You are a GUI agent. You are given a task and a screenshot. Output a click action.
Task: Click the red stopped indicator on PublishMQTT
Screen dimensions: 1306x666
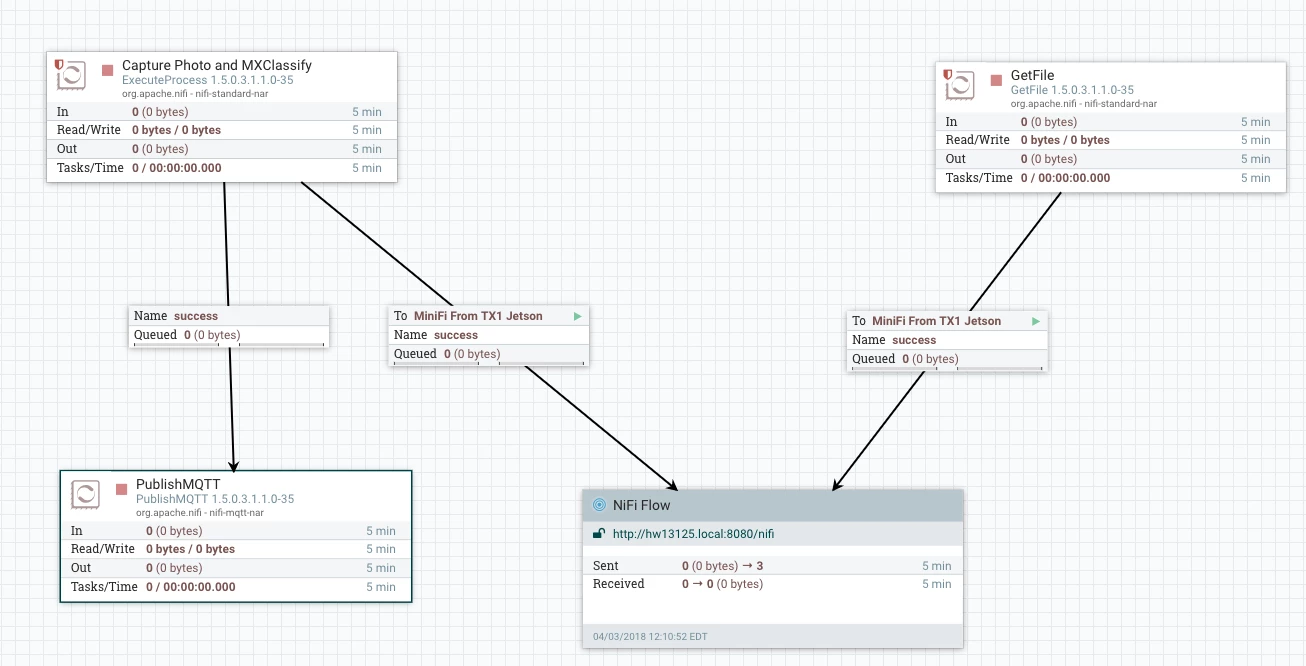click(x=121, y=490)
